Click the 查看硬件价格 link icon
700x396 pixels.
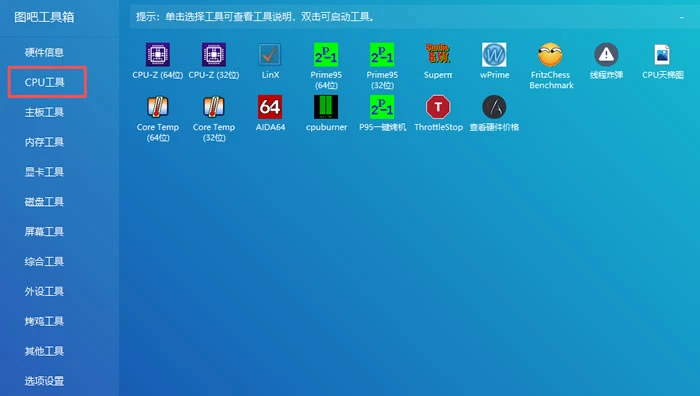494,107
